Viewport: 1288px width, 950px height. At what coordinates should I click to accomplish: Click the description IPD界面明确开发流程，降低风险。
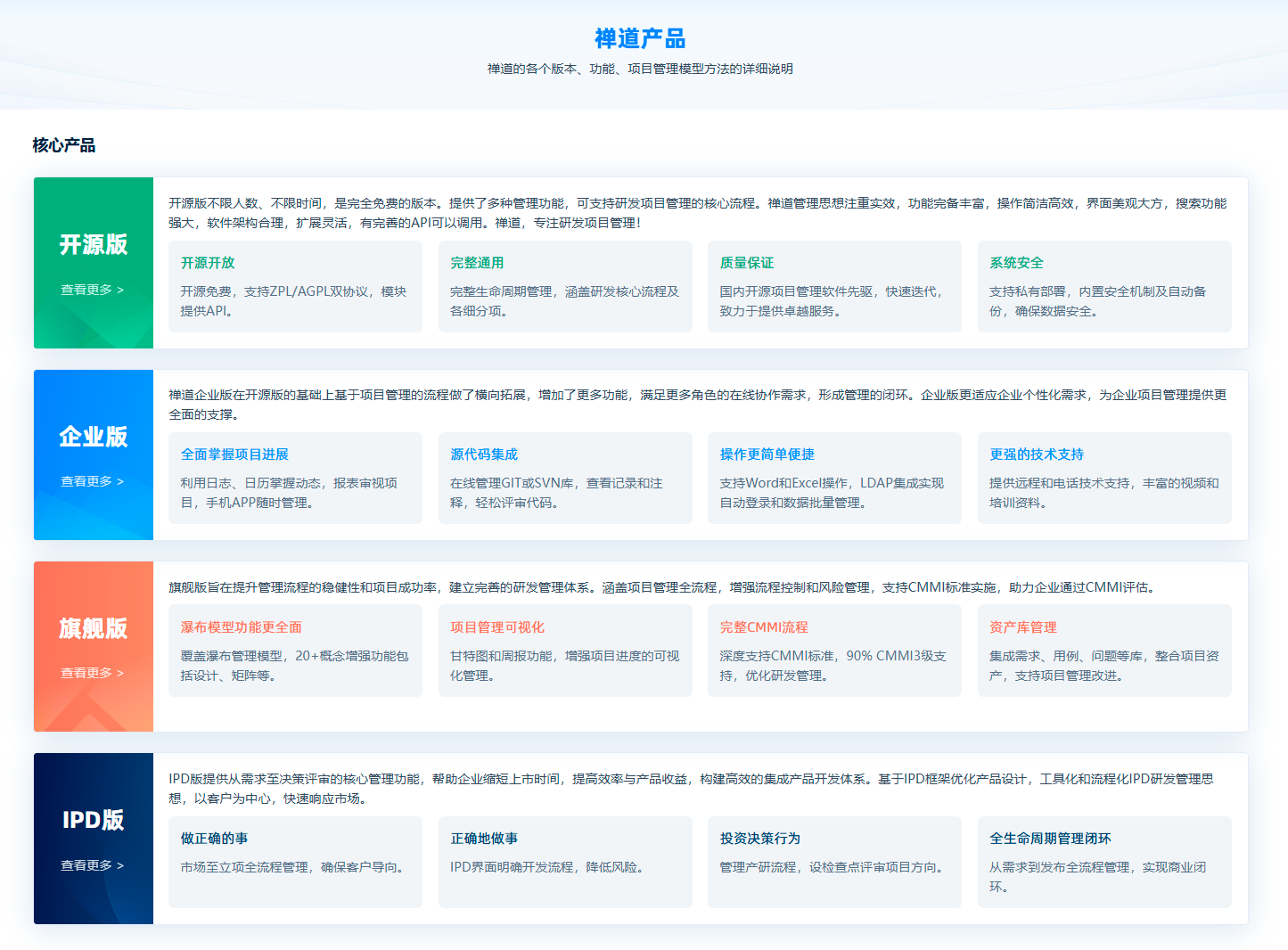point(549,867)
